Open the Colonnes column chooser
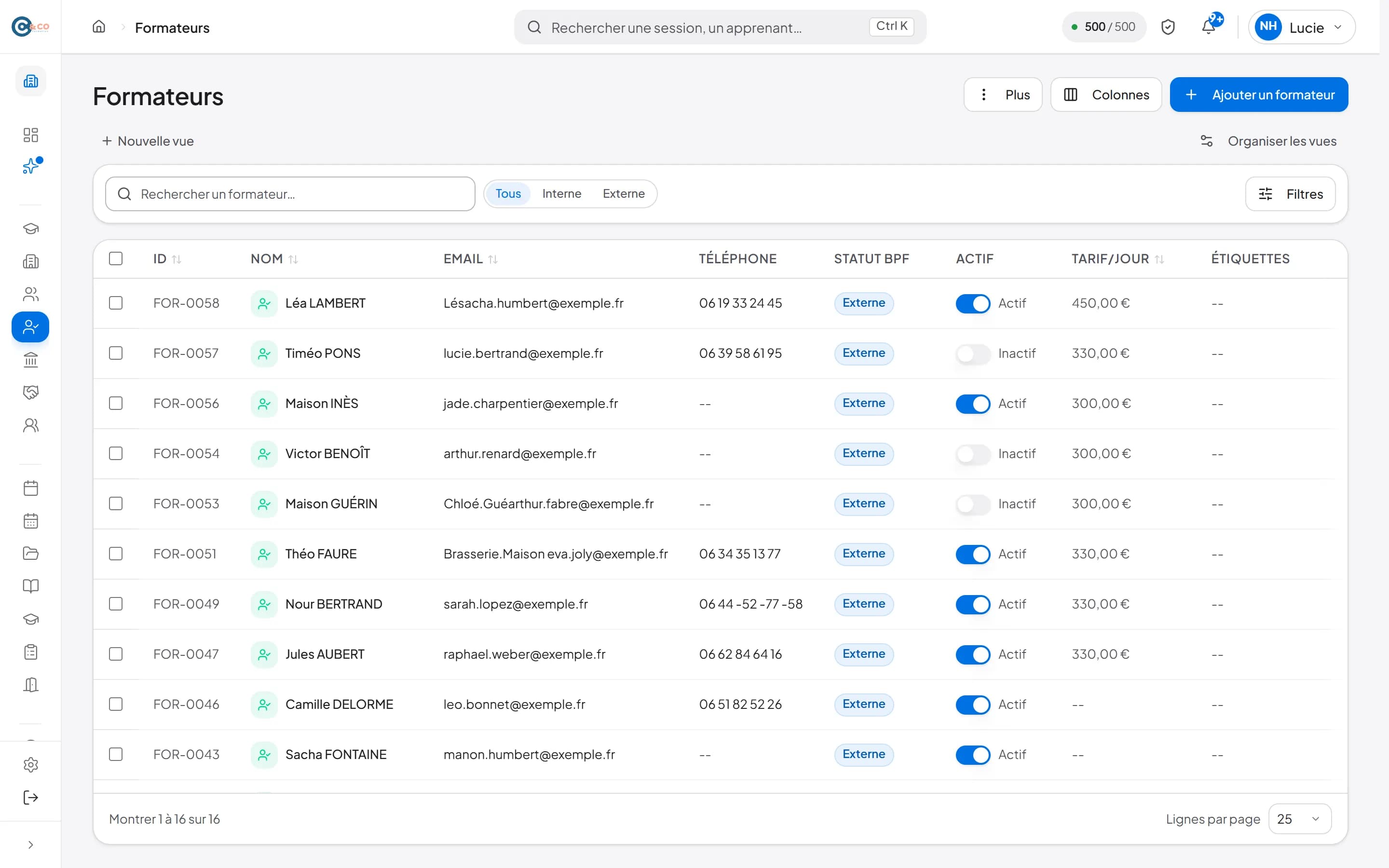 pos(1106,95)
